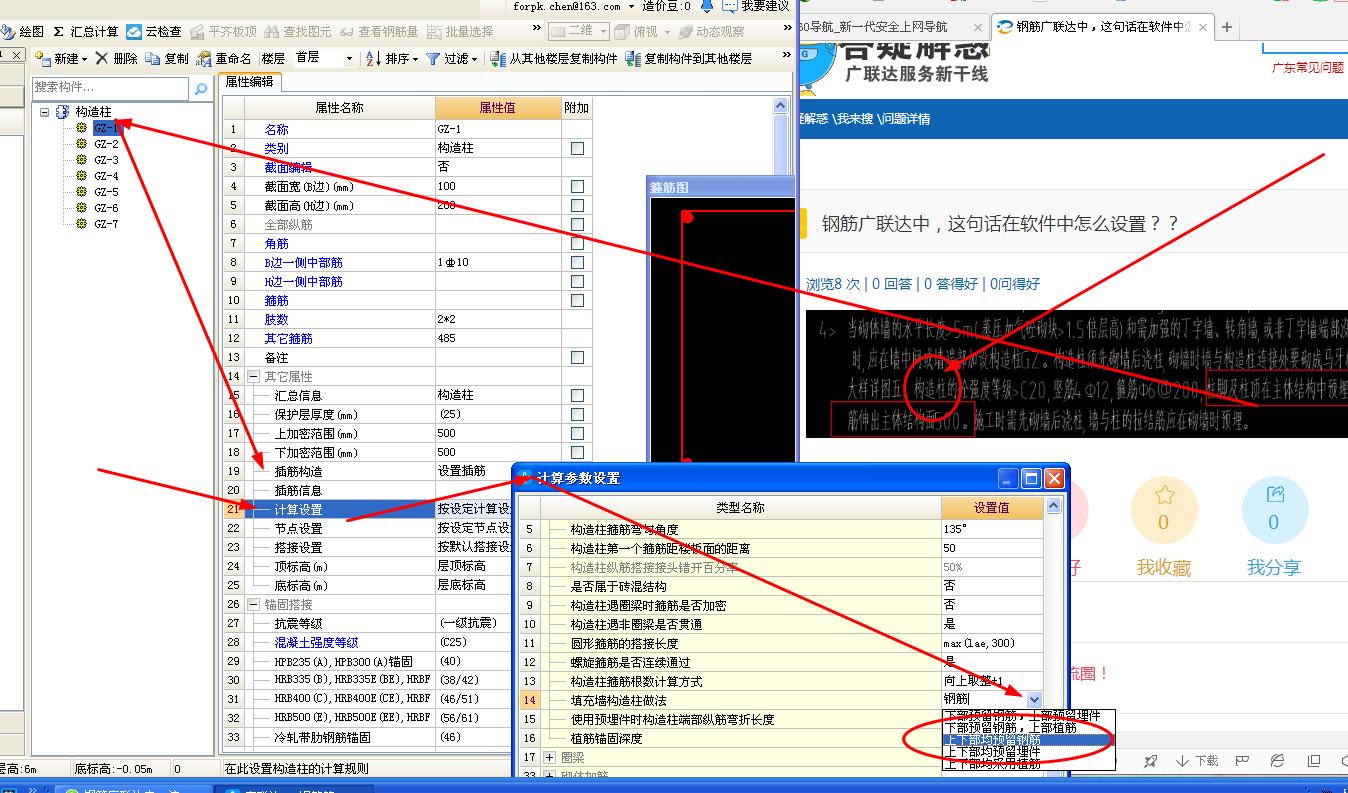Select the 平齐板顶 tool
The height and width of the screenshot is (793, 1348).
click(222, 32)
